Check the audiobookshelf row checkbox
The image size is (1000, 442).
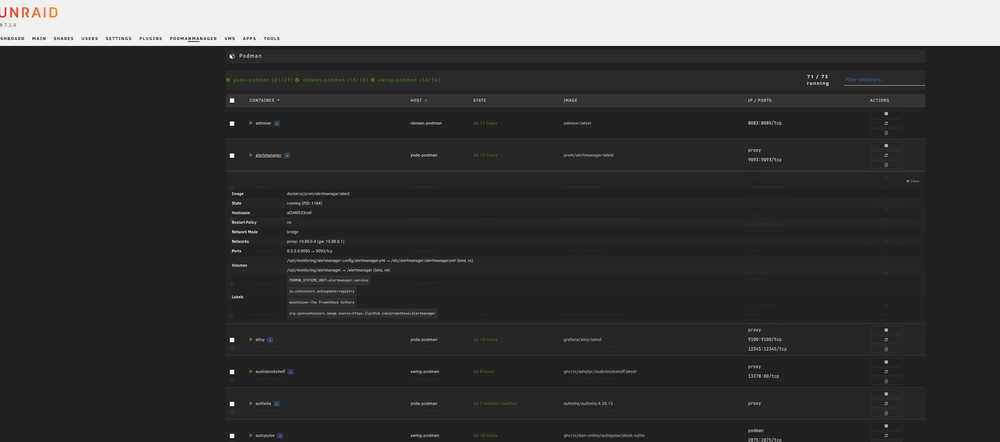point(232,372)
